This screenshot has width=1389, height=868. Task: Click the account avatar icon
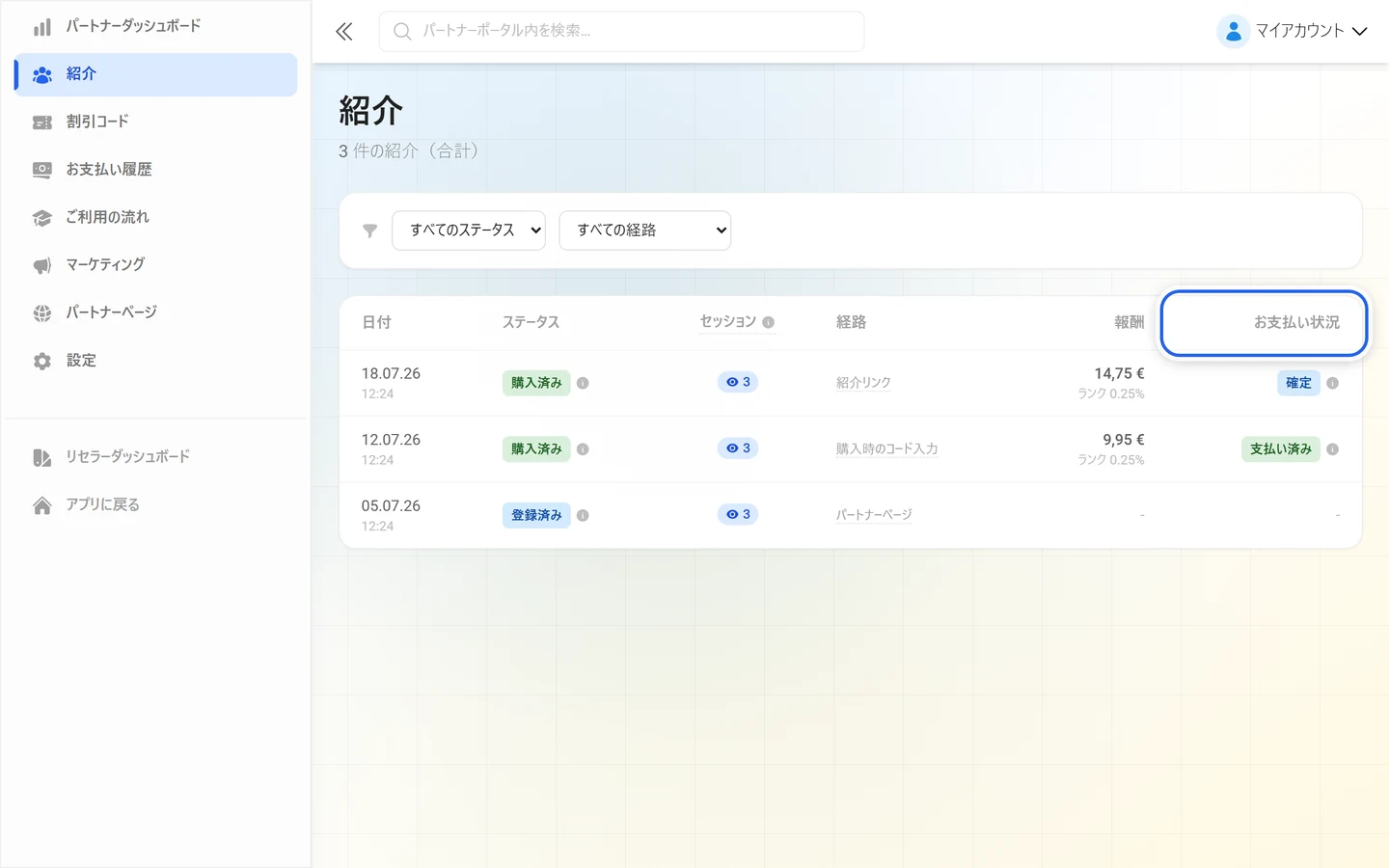click(1233, 31)
